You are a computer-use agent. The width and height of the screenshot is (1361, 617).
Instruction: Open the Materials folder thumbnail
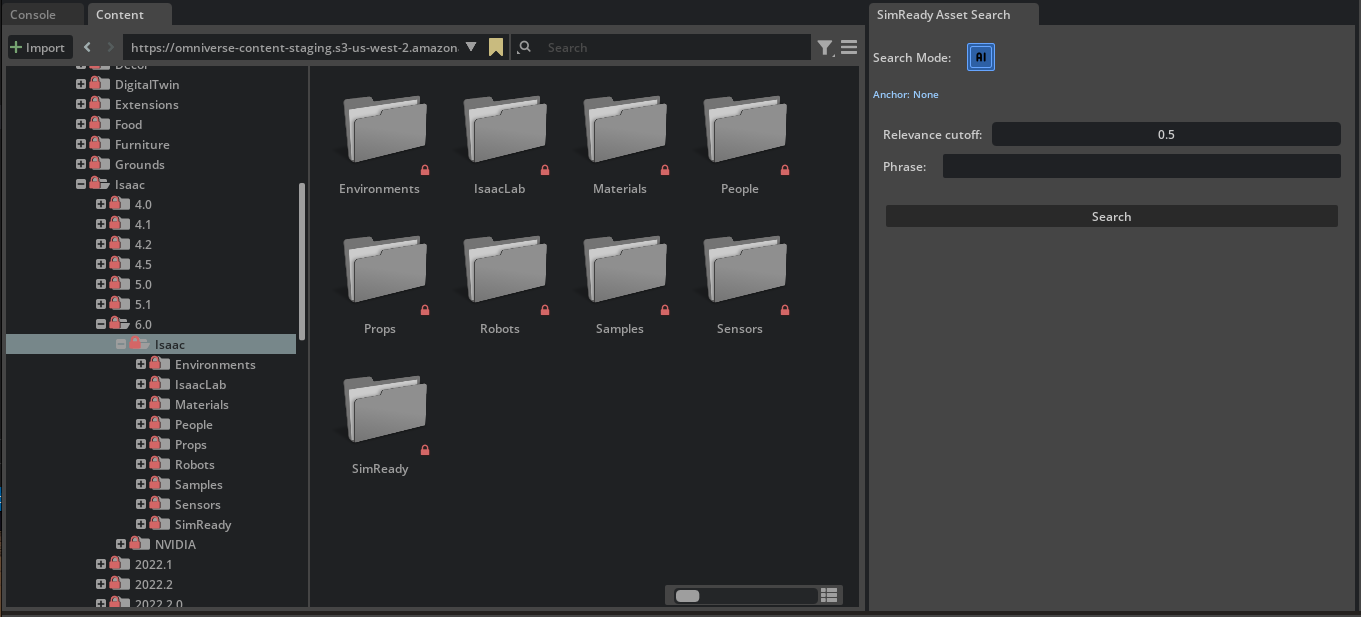pyautogui.click(x=625, y=130)
